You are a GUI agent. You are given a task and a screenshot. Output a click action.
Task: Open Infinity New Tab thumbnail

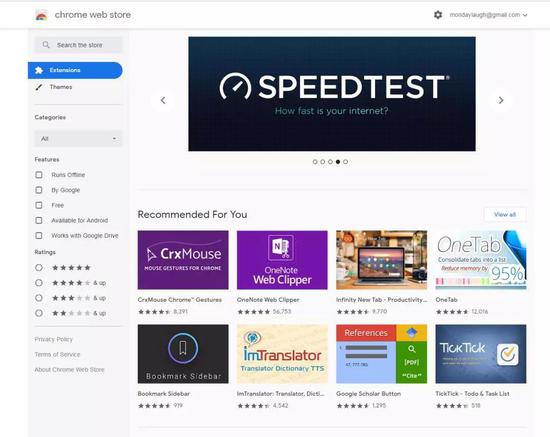coord(381,260)
